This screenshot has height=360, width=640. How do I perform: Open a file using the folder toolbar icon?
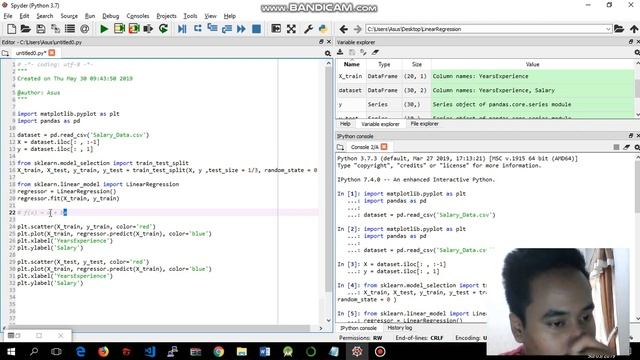(x=26, y=29)
